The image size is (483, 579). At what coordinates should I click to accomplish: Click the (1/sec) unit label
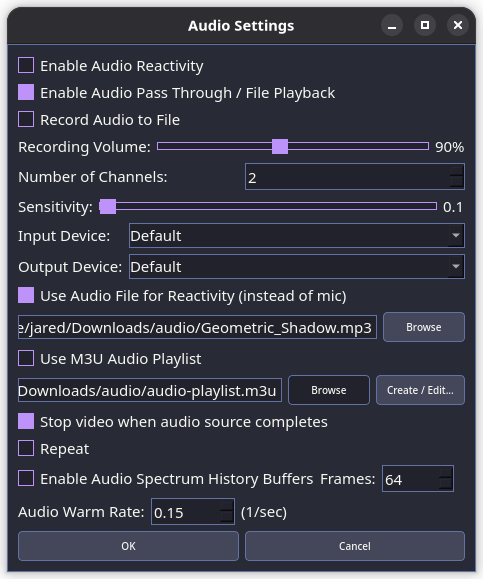pos(264,512)
